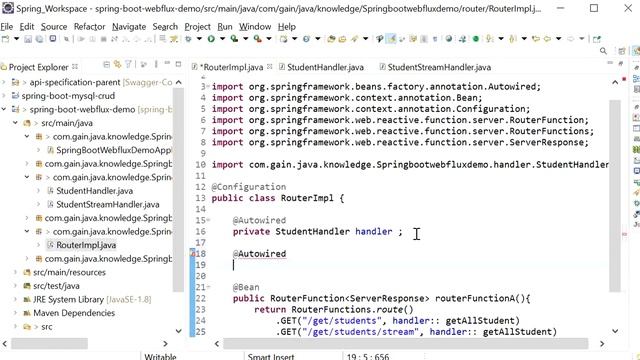Open the Project Explorer View Menu
The height and width of the screenshot is (360, 640).
click(156, 64)
